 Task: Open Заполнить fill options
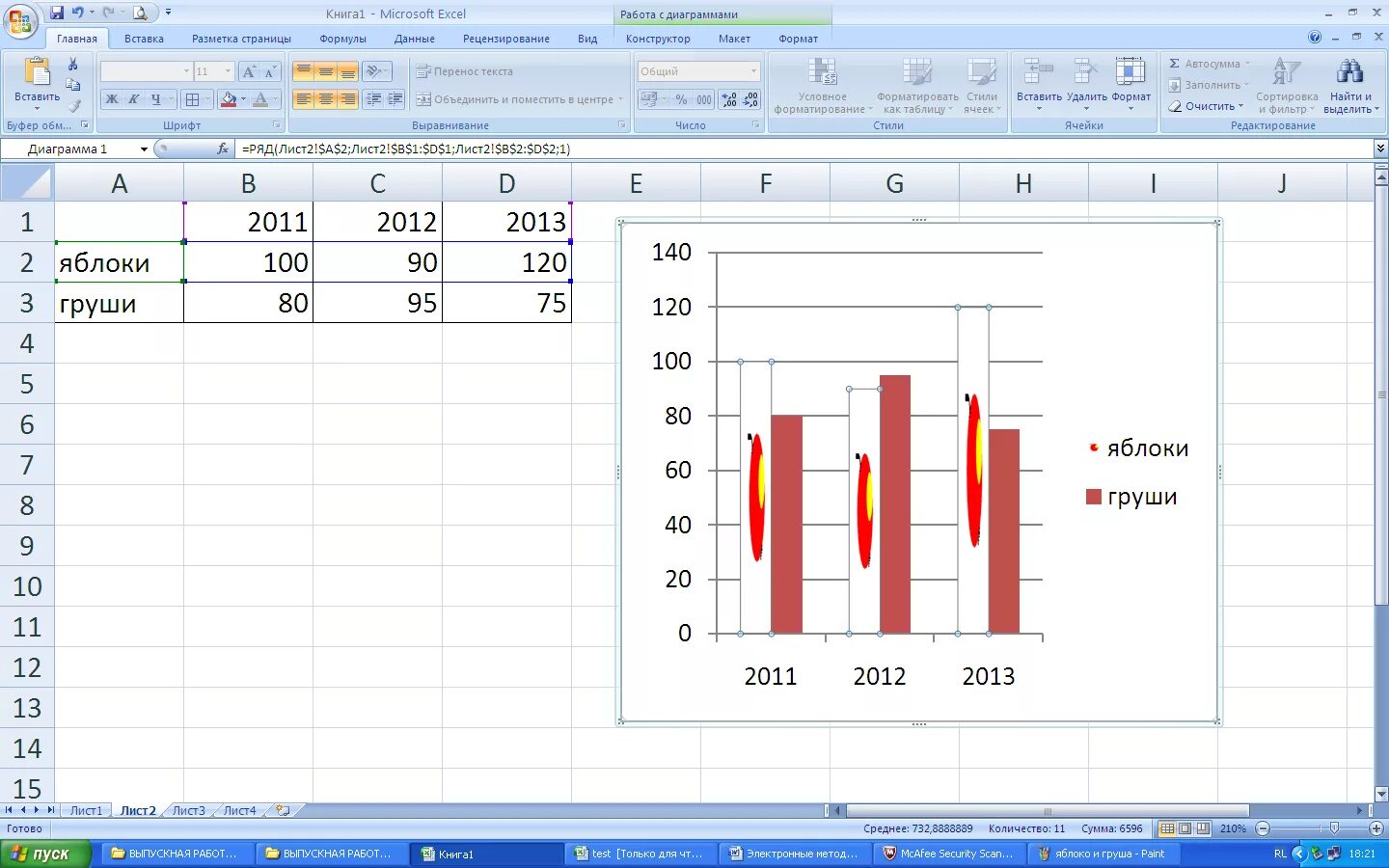click(1209, 85)
